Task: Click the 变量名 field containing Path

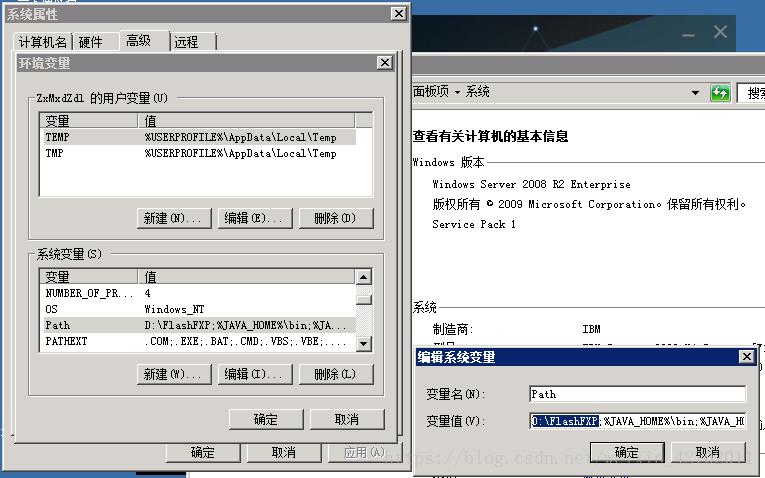Action: pos(637,394)
